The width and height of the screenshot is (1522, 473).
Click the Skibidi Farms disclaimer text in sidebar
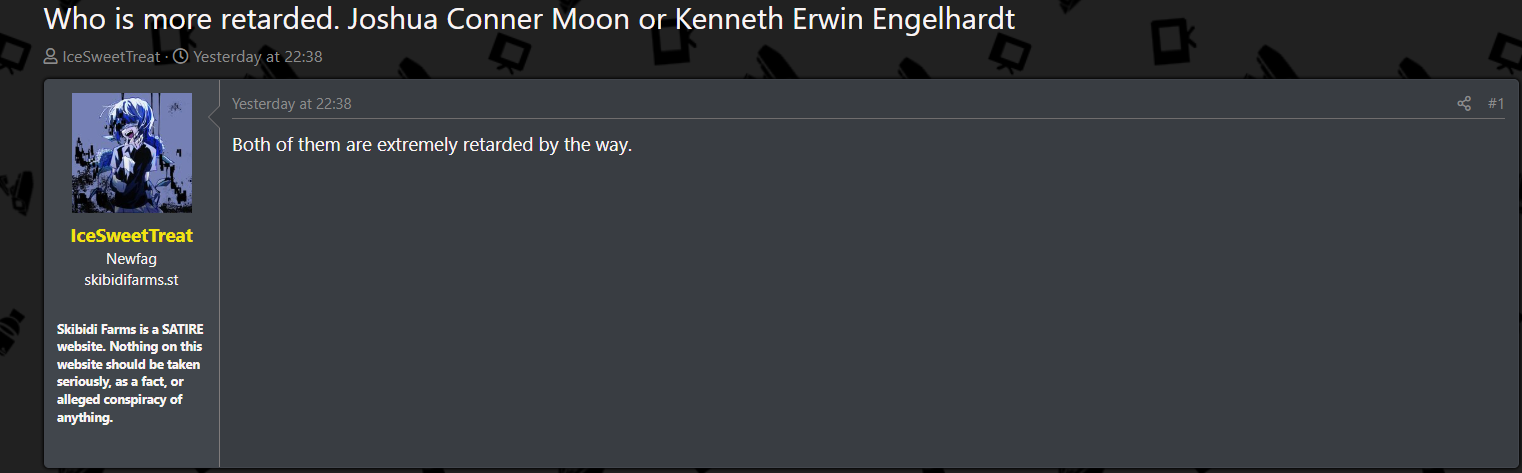(x=130, y=373)
